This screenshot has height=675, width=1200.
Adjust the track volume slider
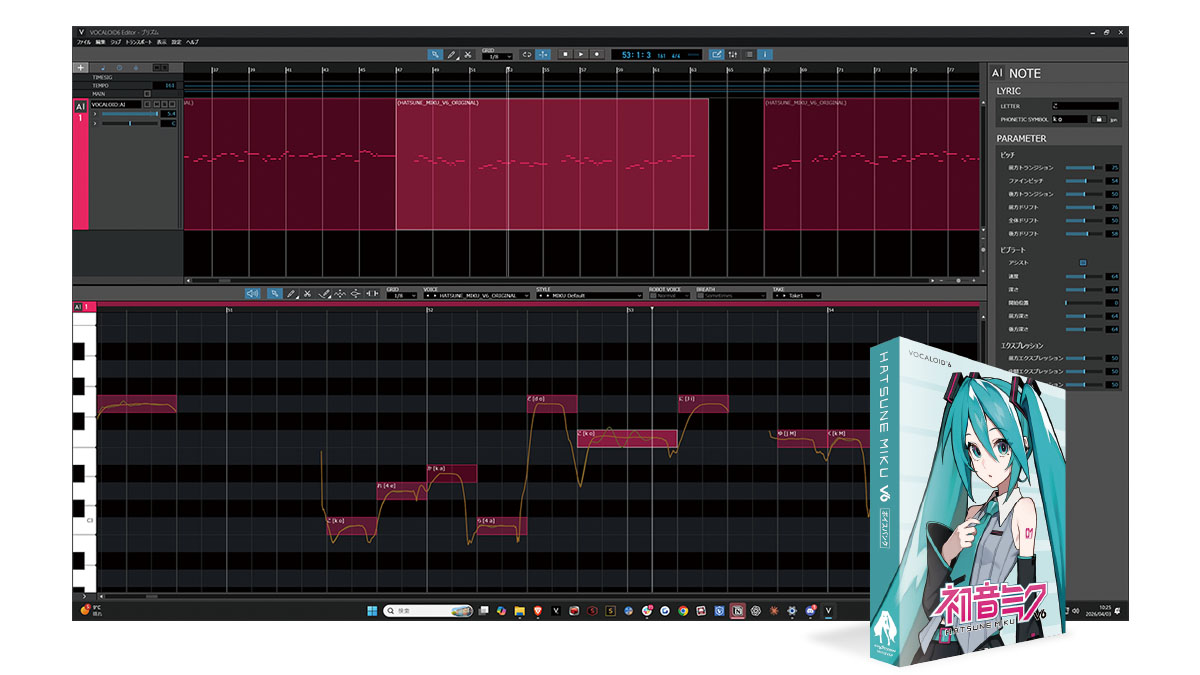(130, 114)
